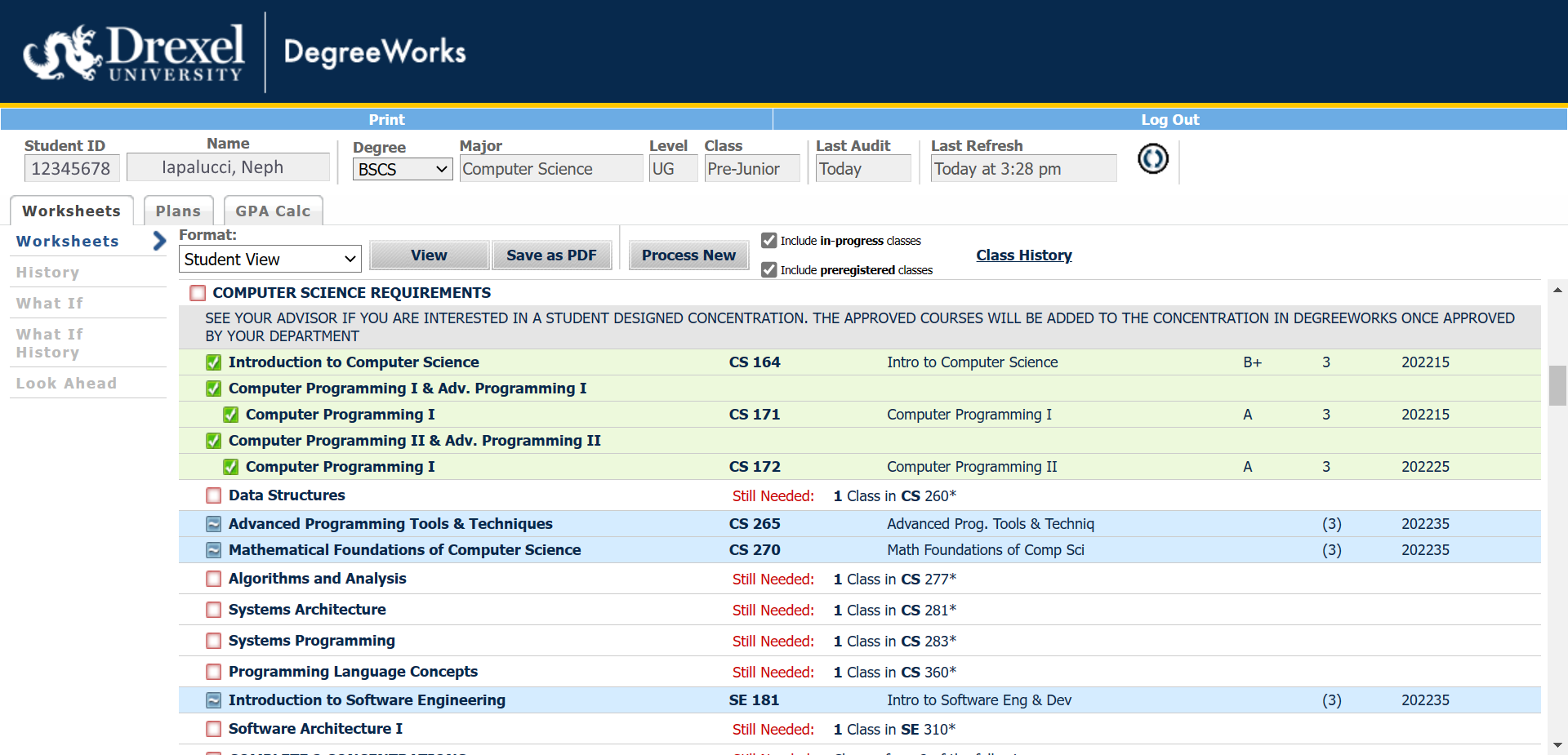Click the 1 Class in CS 360* text
Image resolution: width=1568 pixels, height=755 pixels.
895,673
